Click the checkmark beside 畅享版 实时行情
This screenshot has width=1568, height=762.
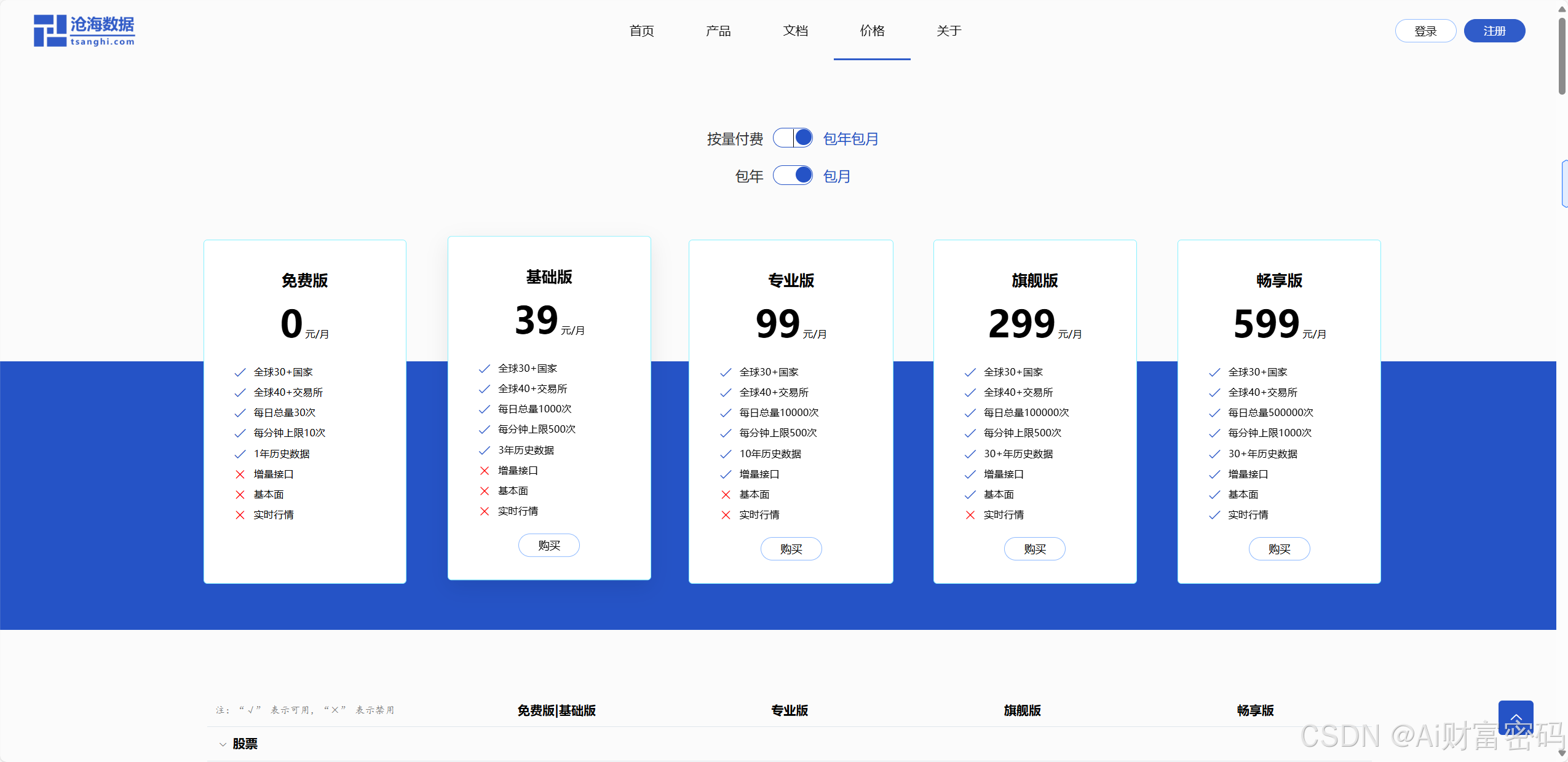coord(1214,515)
